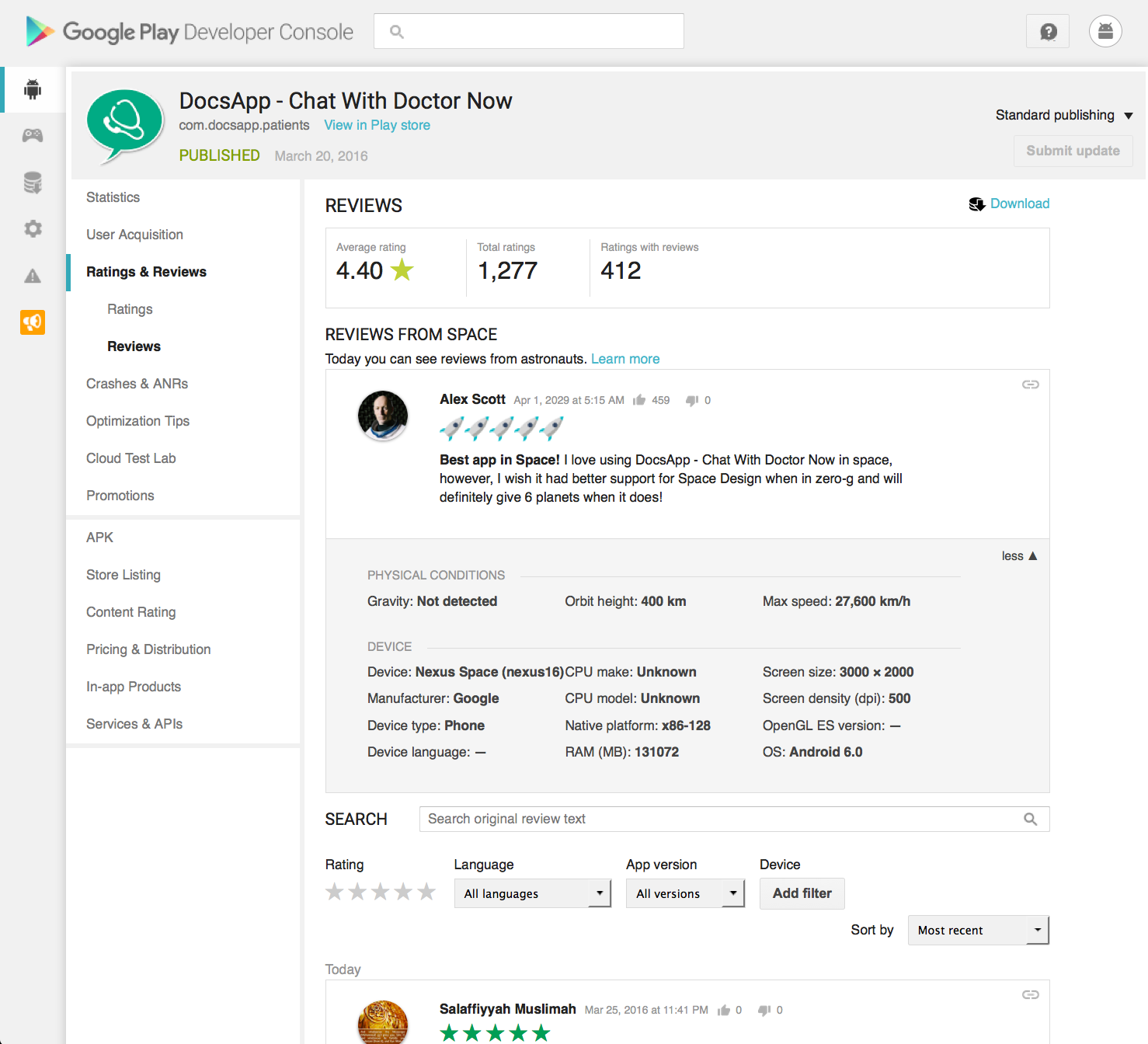Copy link icon on Salaffiyyah Muslimah review
Image resolution: width=1148 pixels, height=1044 pixels.
[x=1030, y=994]
